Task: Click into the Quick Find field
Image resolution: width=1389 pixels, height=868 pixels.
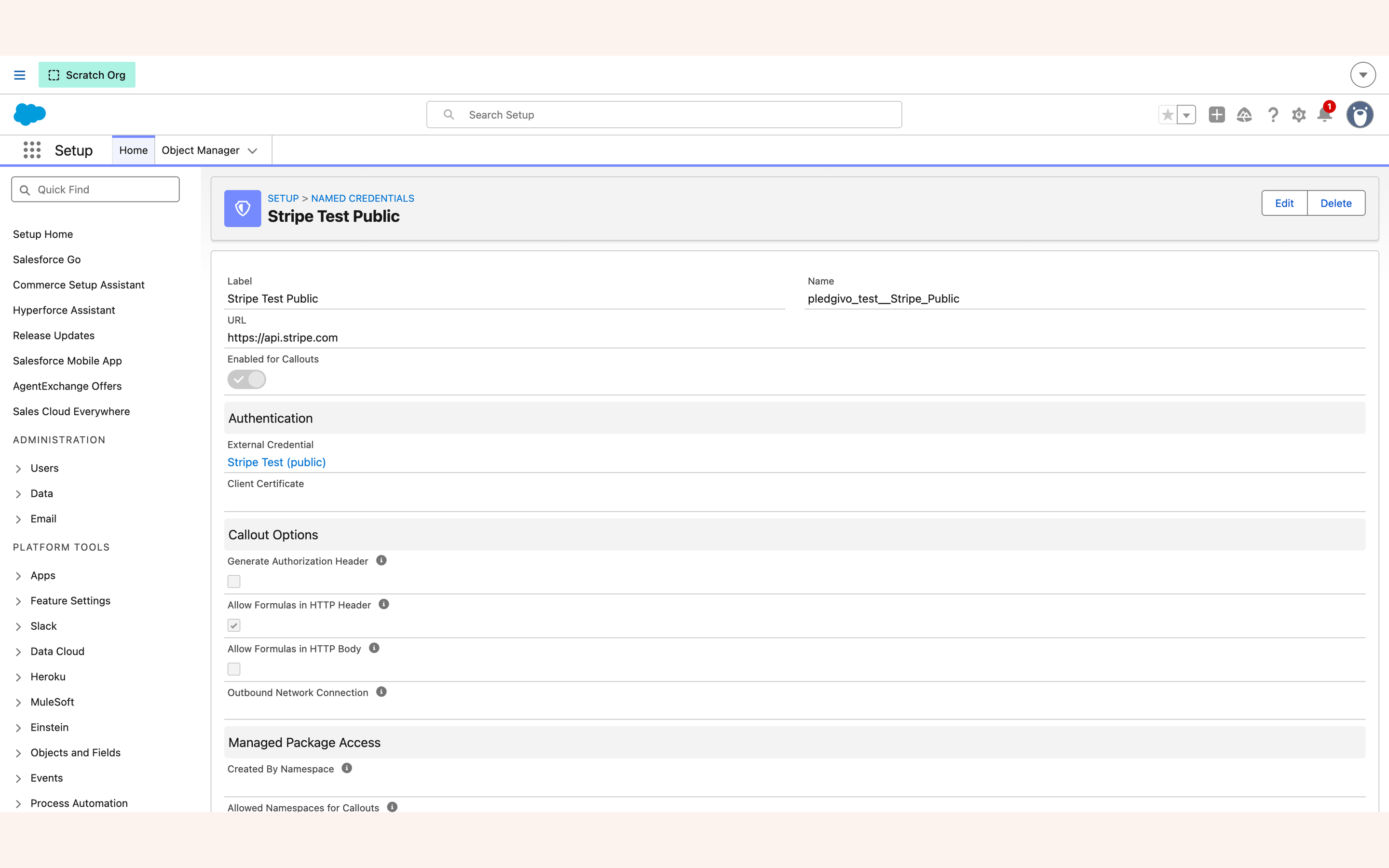Action: [x=95, y=190]
